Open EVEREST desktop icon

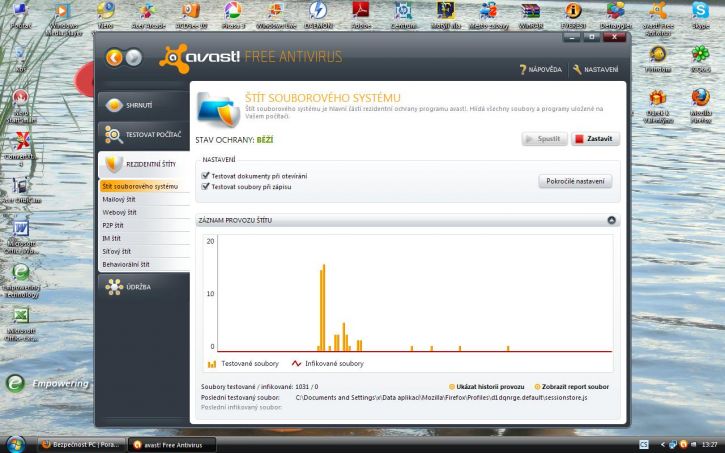point(573,15)
